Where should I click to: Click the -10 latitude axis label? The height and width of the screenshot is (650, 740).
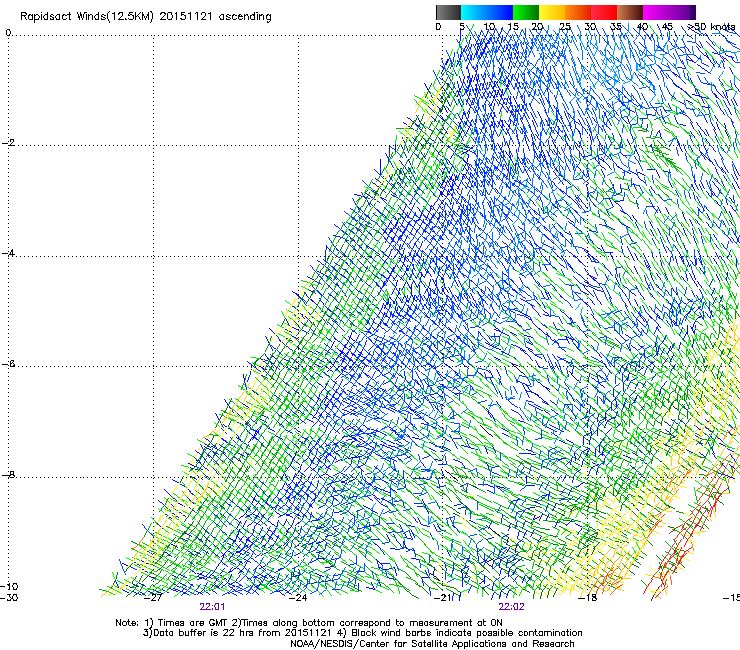9,586
